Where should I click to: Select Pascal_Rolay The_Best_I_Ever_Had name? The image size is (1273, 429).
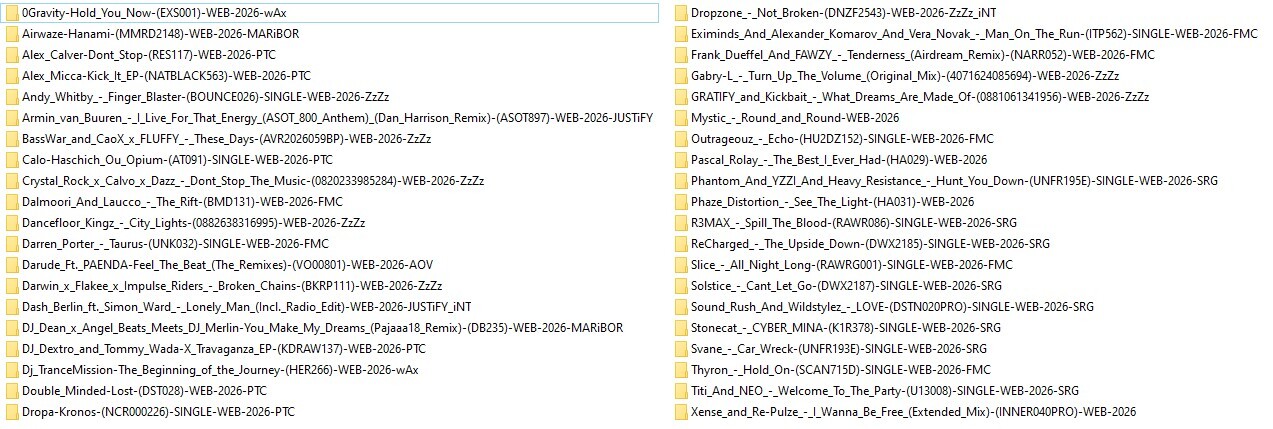pyautogui.click(x=839, y=160)
